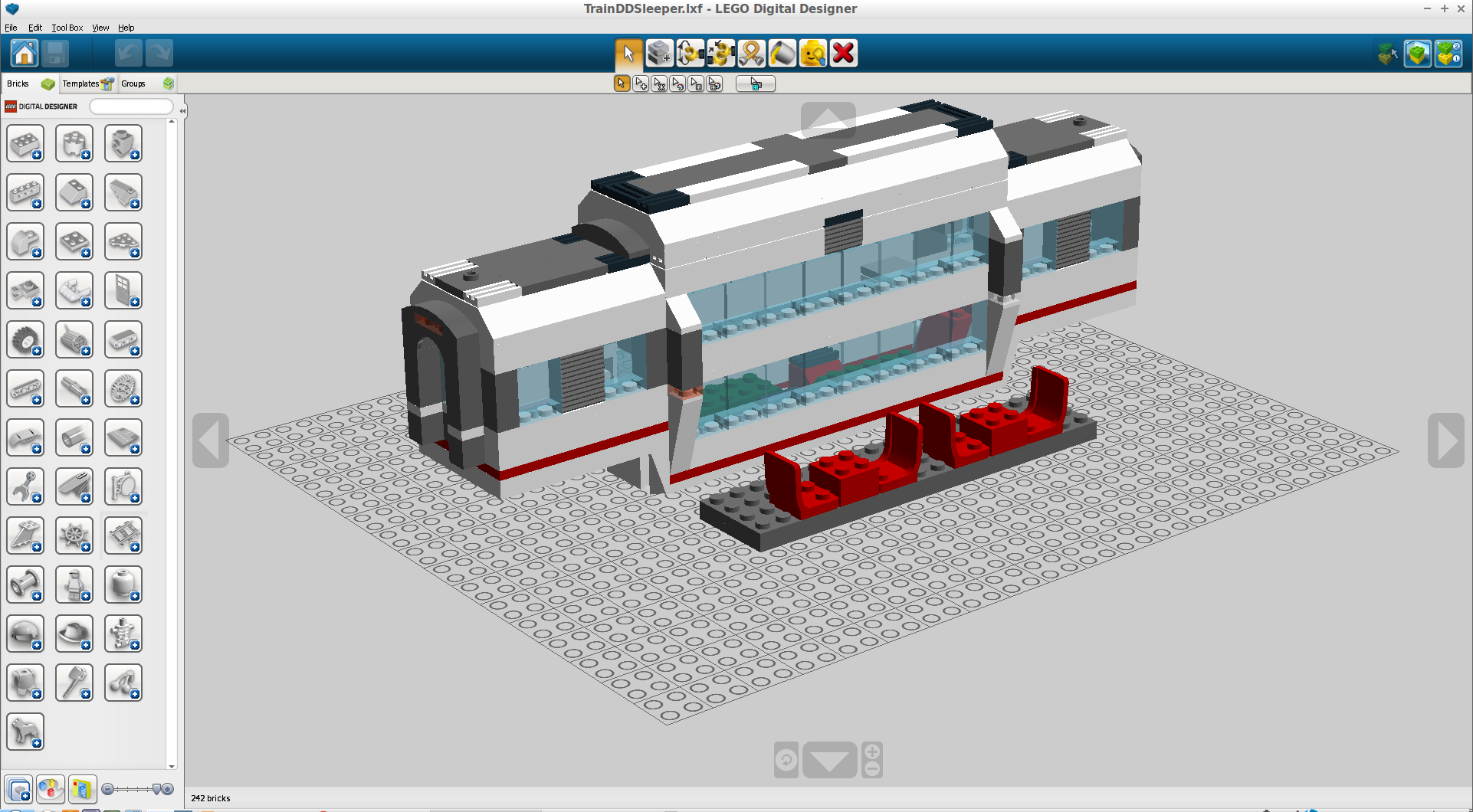Viewport: 1473px width, 812px height.
Task: Toggle the connected-bricks selection mode
Action: coord(659,83)
